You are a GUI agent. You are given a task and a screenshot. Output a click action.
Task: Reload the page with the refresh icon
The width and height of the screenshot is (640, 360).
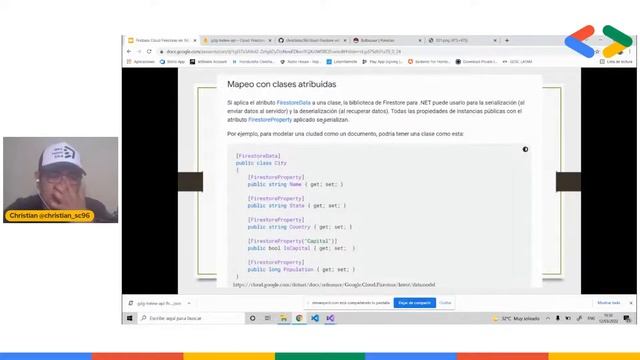tap(149, 51)
